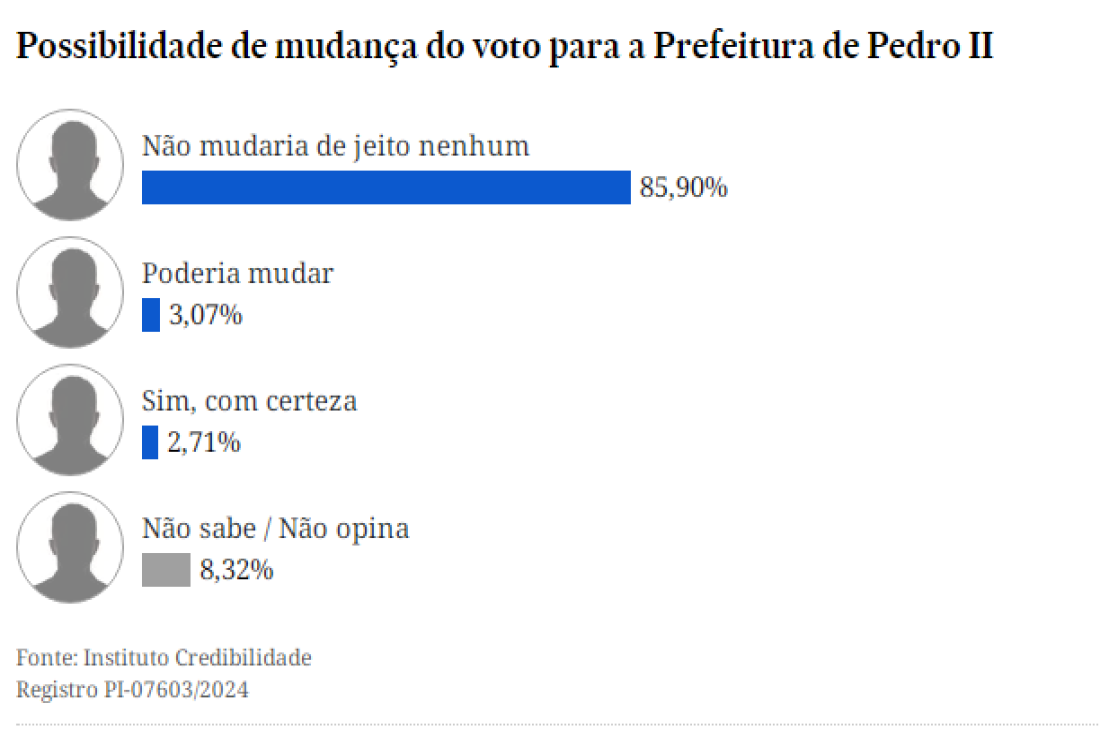This screenshot has width=1100, height=733.
Task: Click the small blue 2,71% bar
Action: pos(150,443)
